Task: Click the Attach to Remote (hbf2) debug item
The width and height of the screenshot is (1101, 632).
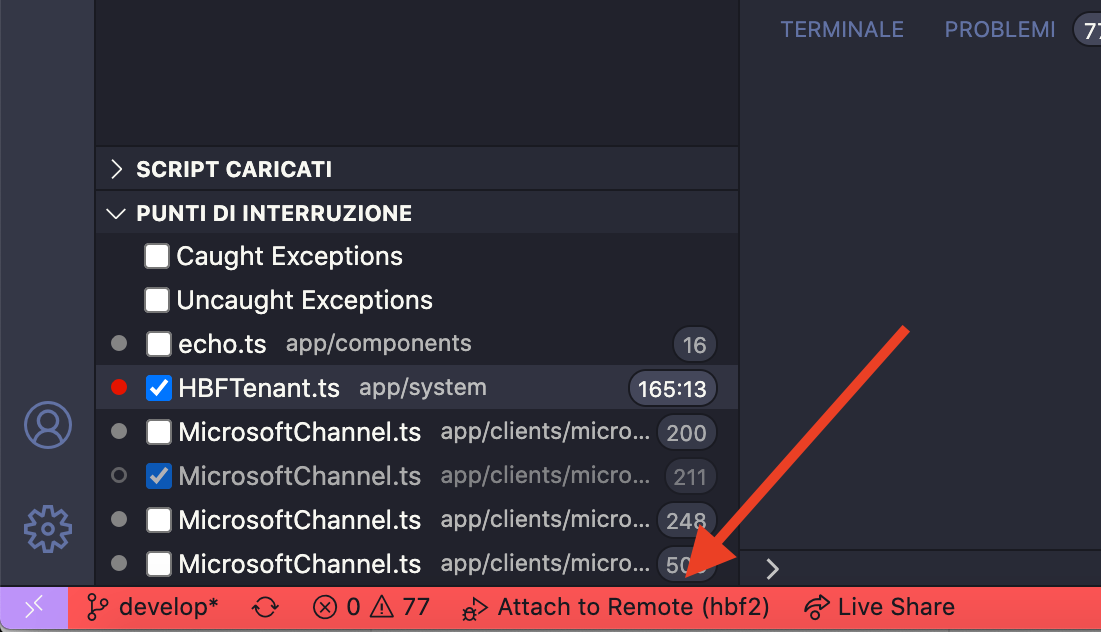Action: (x=616, y=607)
